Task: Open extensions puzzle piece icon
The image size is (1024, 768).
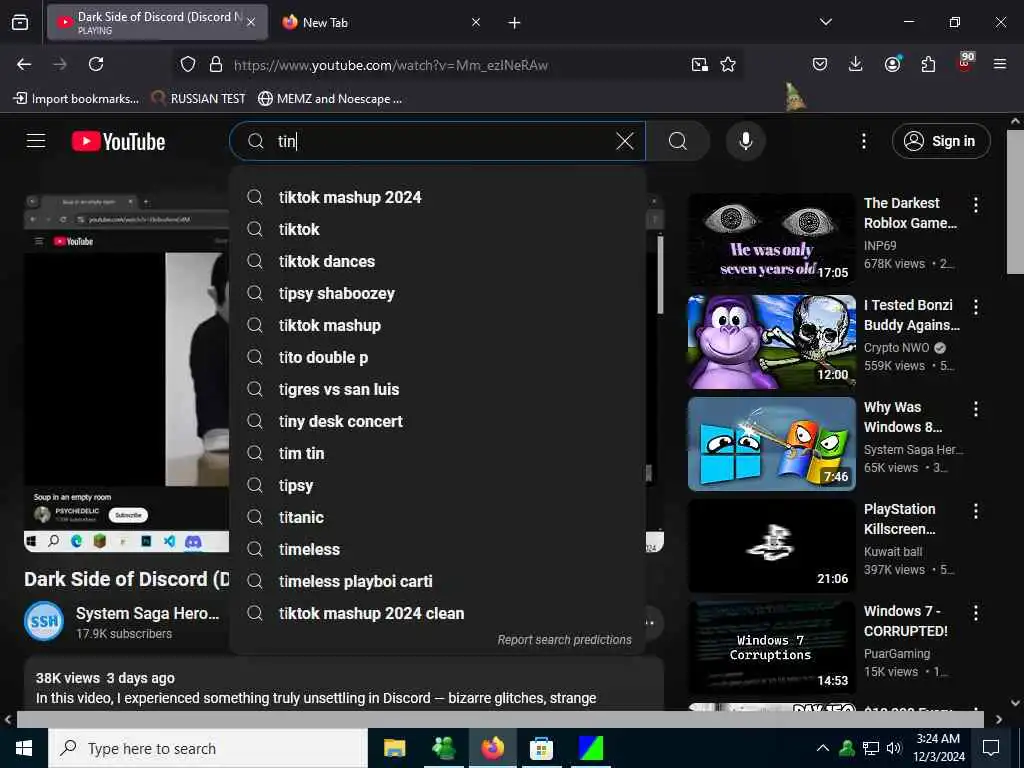Action: (x=928, y=64)
